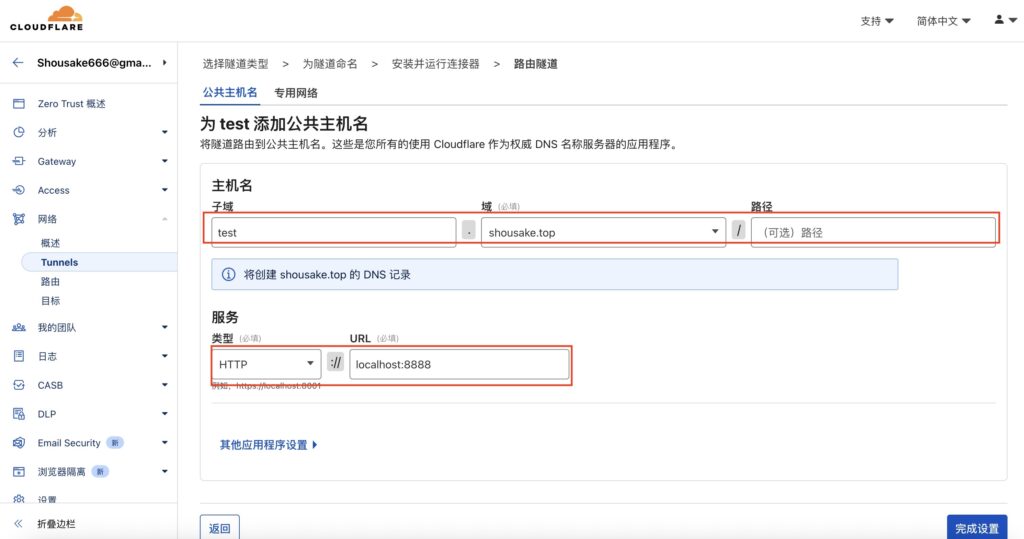The image size is (1024, 539).
Task: Expand the DLP sidebar section
Action: pyautogui.click(x=165, y=414)
